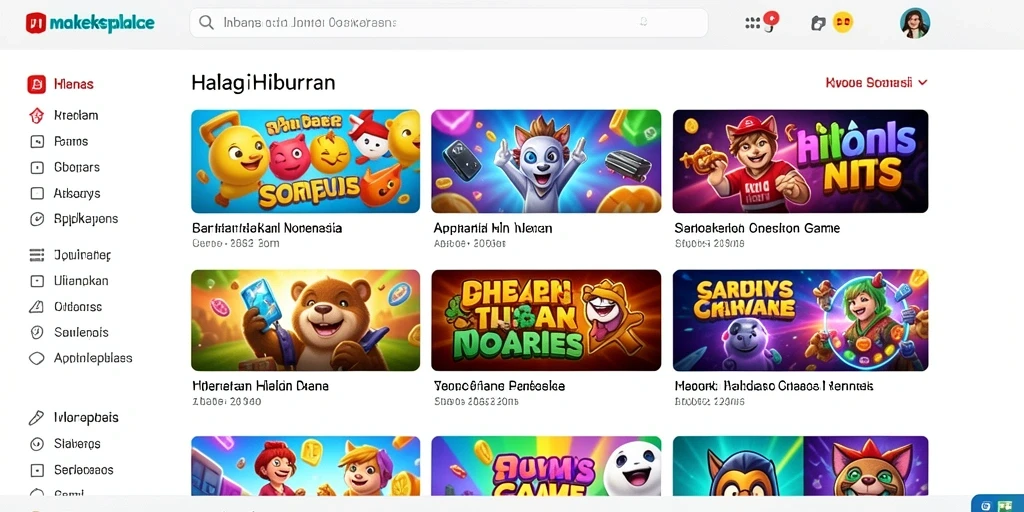
Task: Focus the search input field
Action: (x=449, y=23)
